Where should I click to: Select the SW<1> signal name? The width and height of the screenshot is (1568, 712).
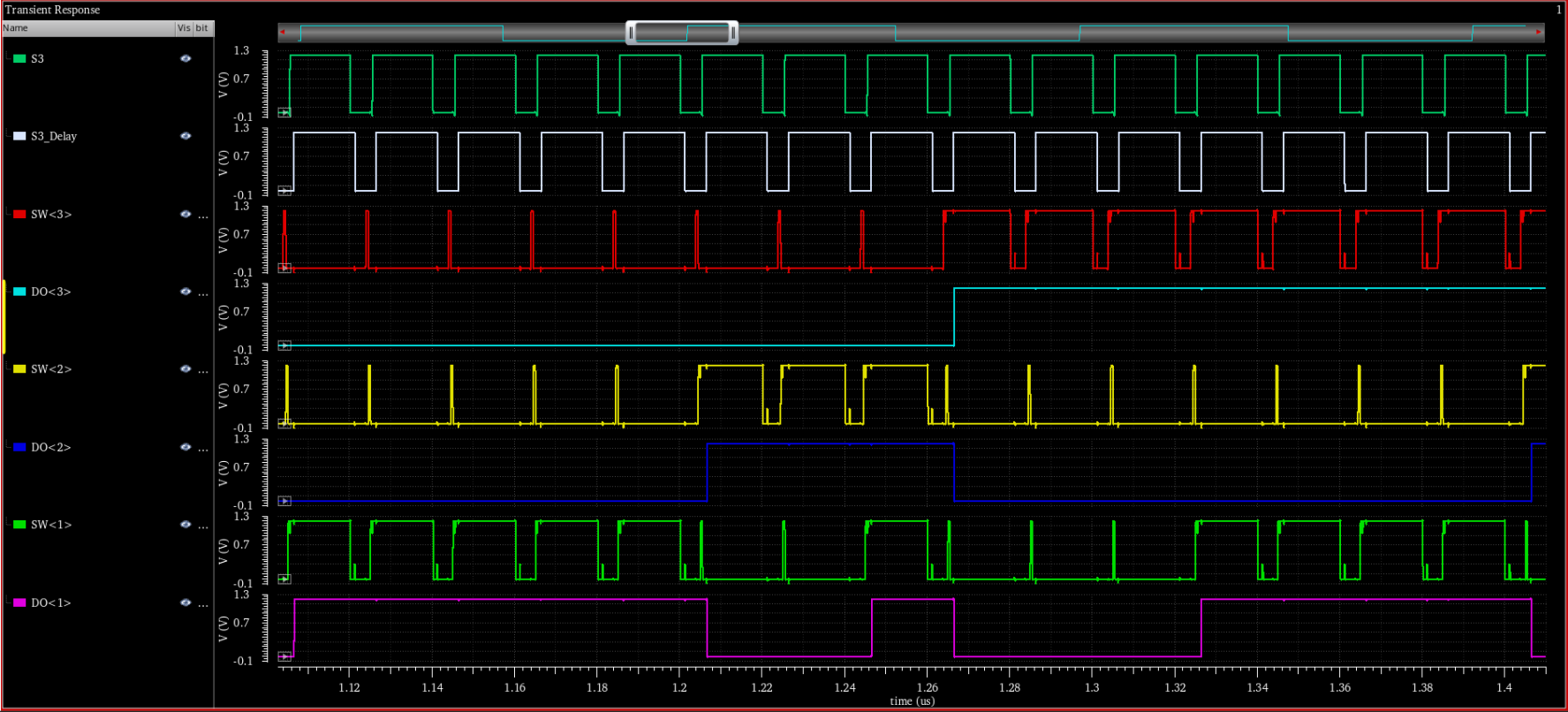51,525
